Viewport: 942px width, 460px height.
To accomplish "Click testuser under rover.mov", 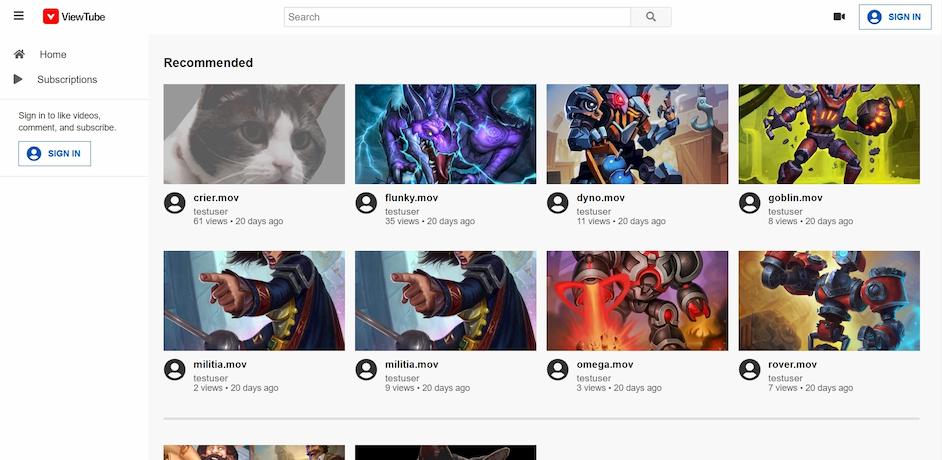I will pyautogui.click(x=785, y=378).
